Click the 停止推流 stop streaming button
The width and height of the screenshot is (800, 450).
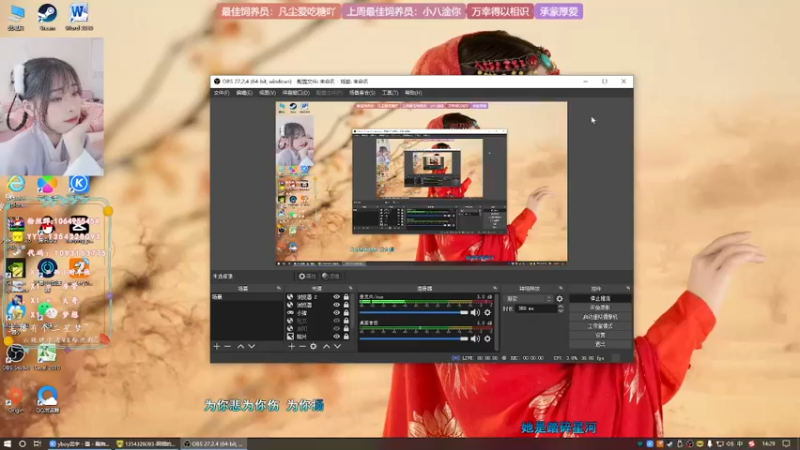600,298
